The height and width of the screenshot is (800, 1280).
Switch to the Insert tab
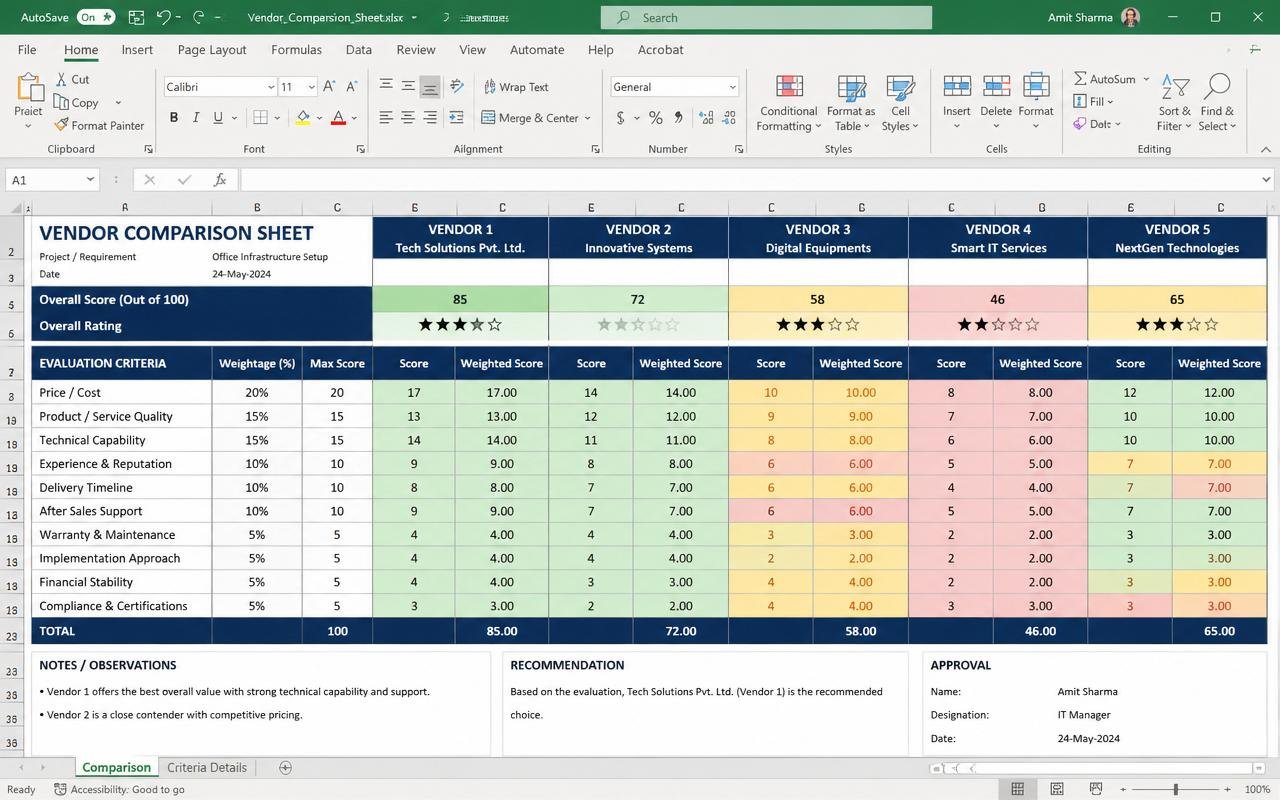[x=137, y=49]
